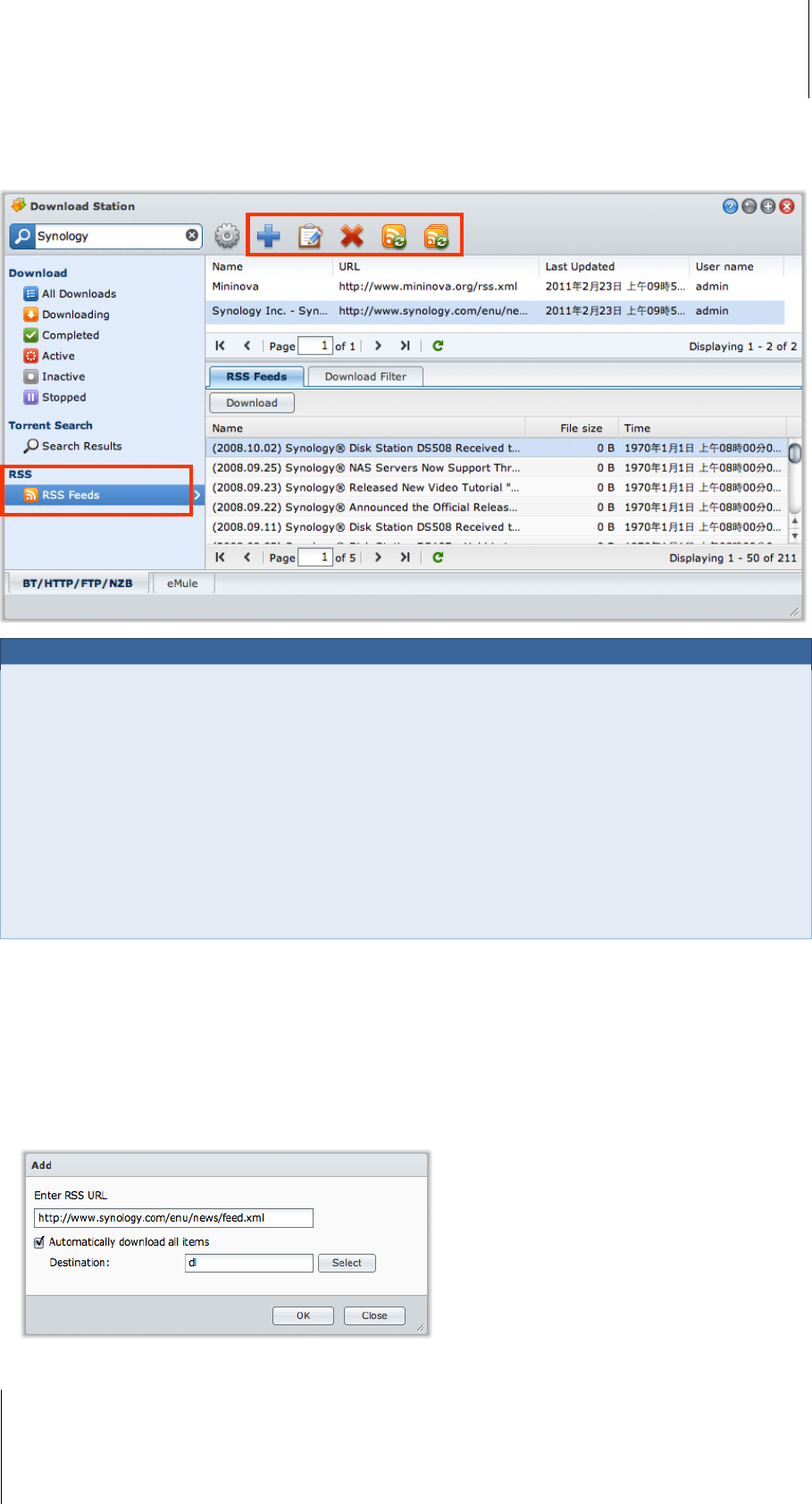The image size is (812, 1504).
Task: Open the settings gear in the toolbar
Action: [227, 236]
